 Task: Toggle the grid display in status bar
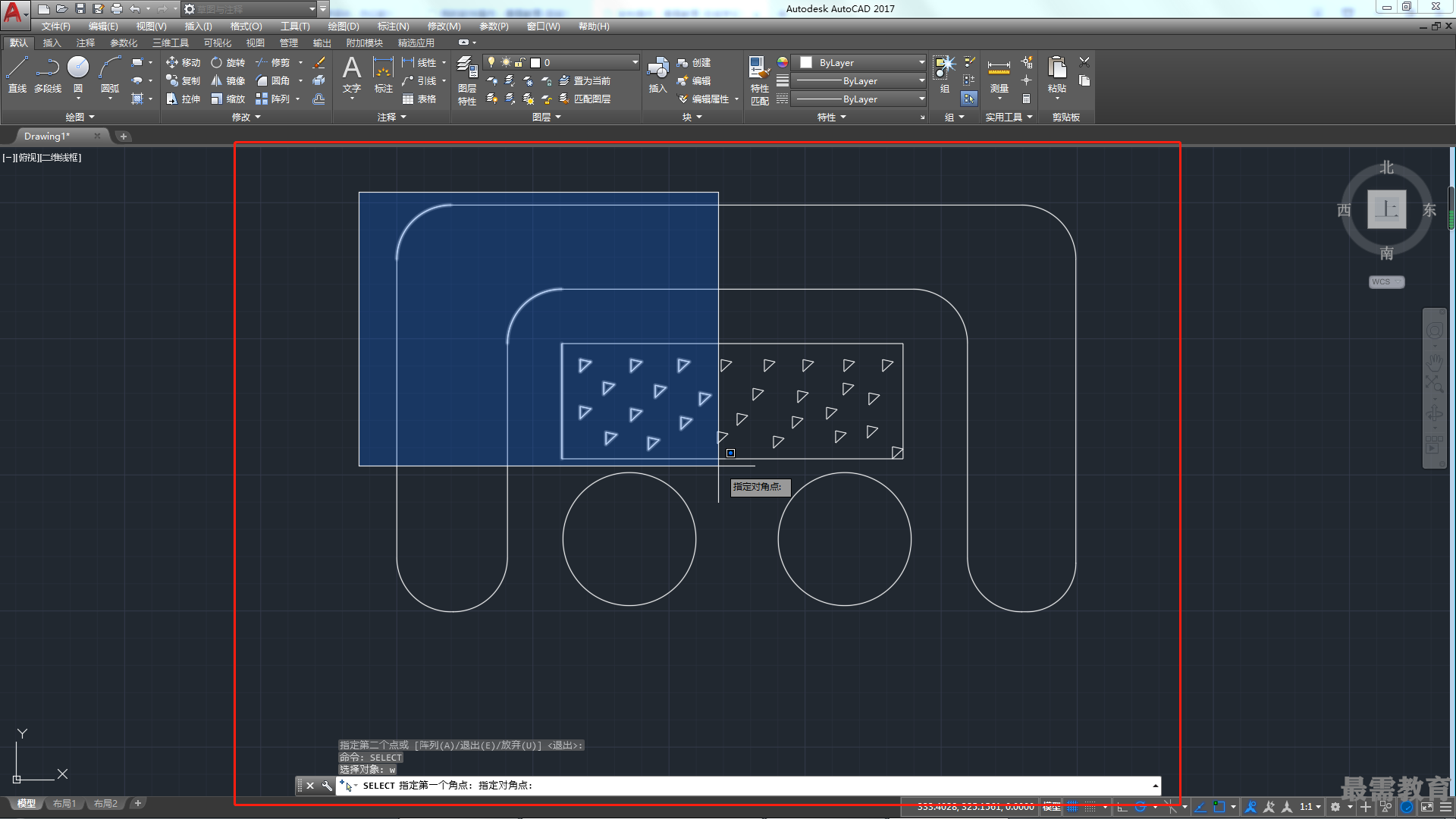click(1072, 807)
